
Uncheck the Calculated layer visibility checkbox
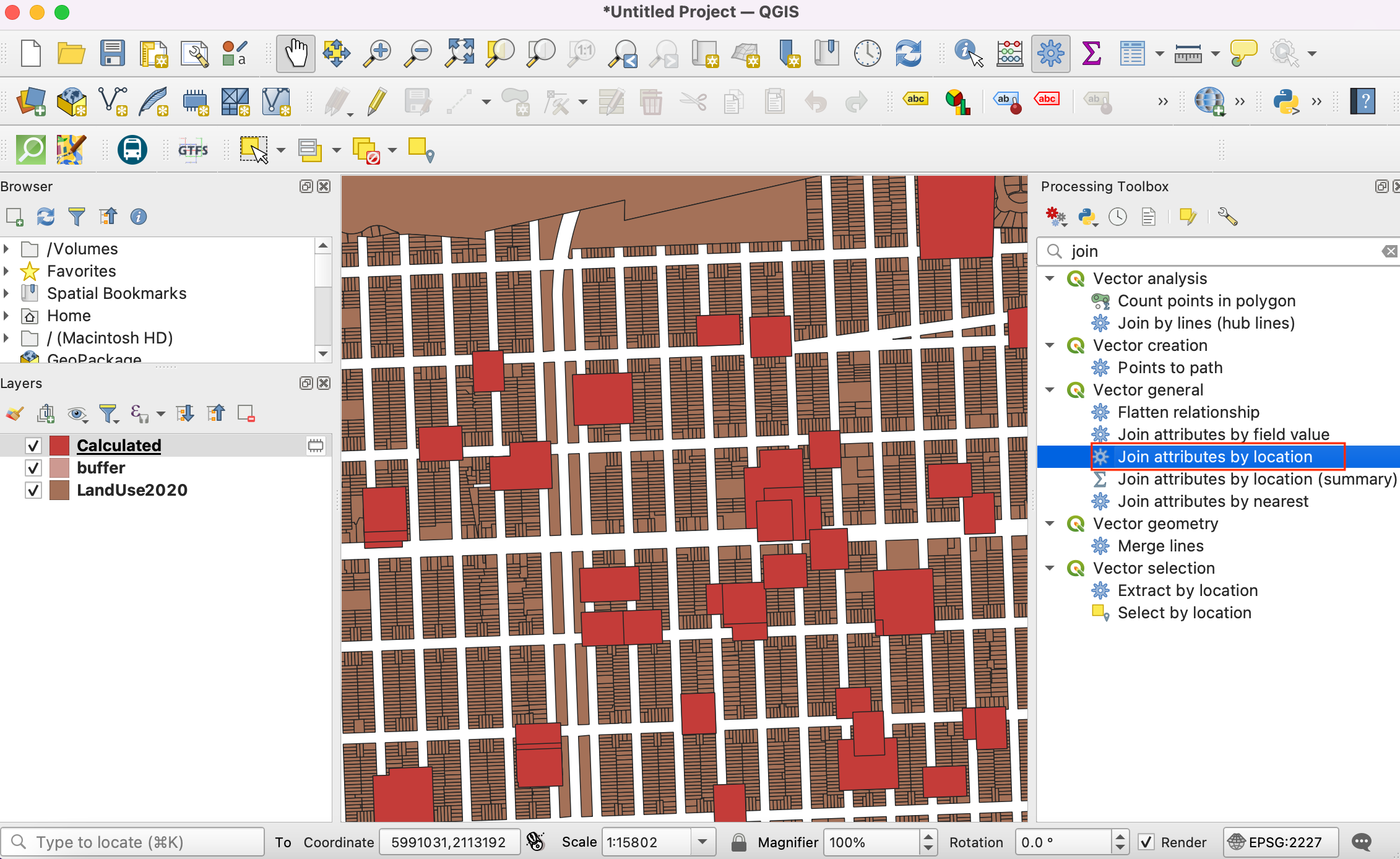(x=33, y=446)
